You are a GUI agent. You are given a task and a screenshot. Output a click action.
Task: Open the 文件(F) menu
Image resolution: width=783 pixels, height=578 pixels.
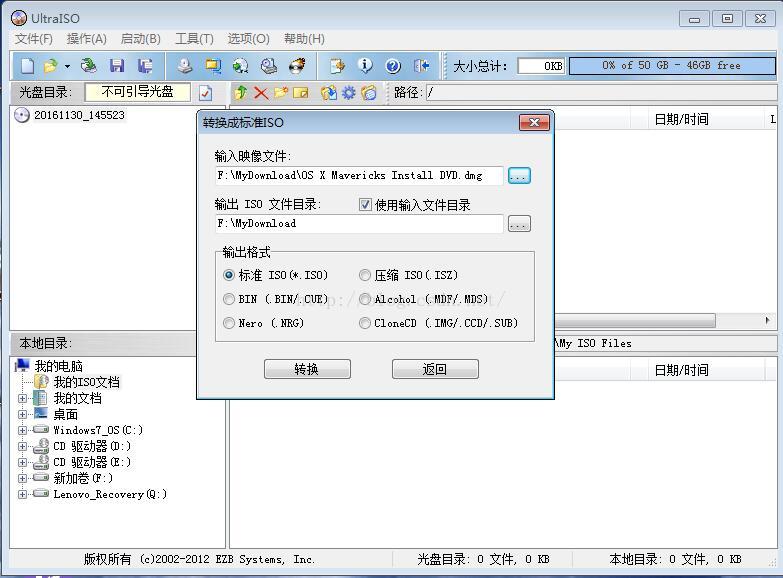pos(33,39)
